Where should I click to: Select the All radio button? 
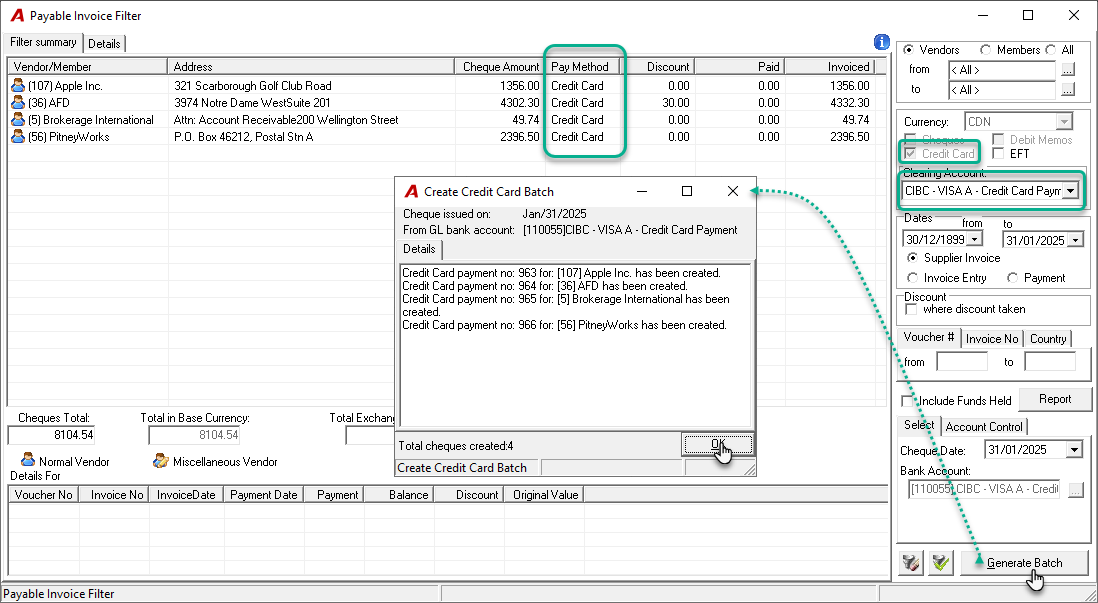[x=1050, y=50]
